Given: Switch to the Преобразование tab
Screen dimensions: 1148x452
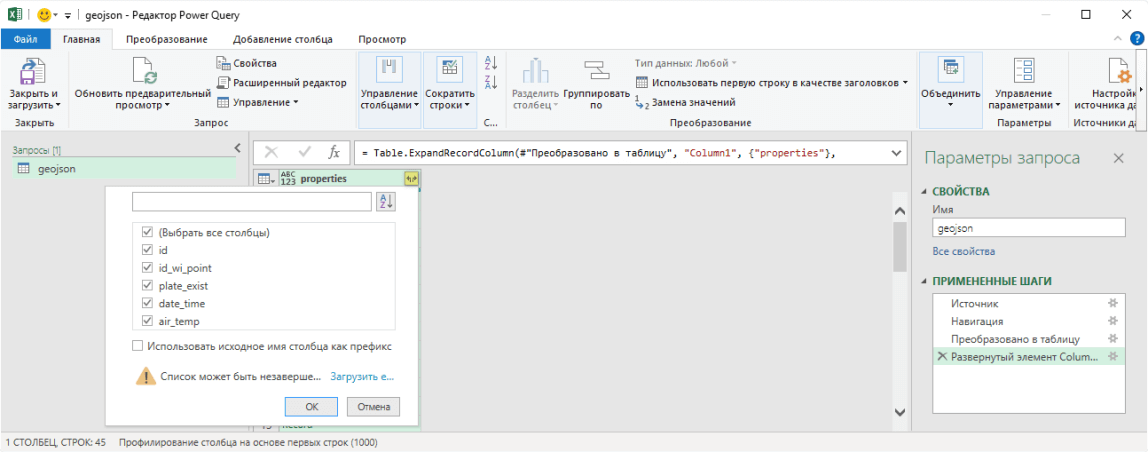Looking at the screenshot, I should click(166, 39).
